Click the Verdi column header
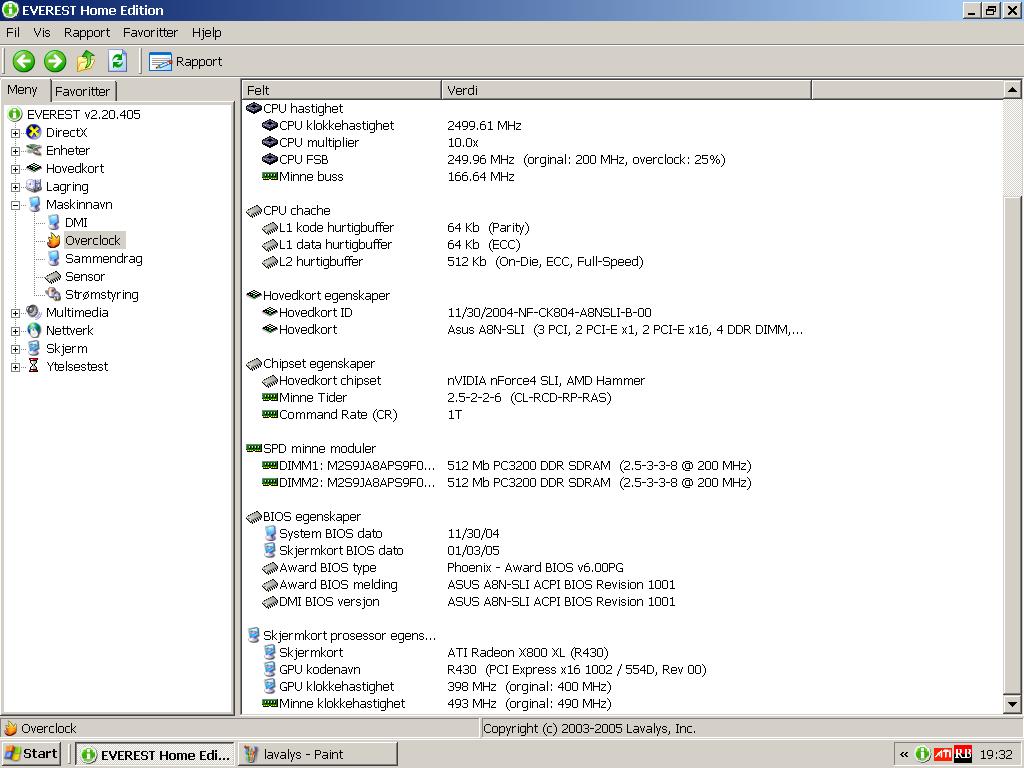Viewport: 1024px width, 768px height. tap(625, 90)
